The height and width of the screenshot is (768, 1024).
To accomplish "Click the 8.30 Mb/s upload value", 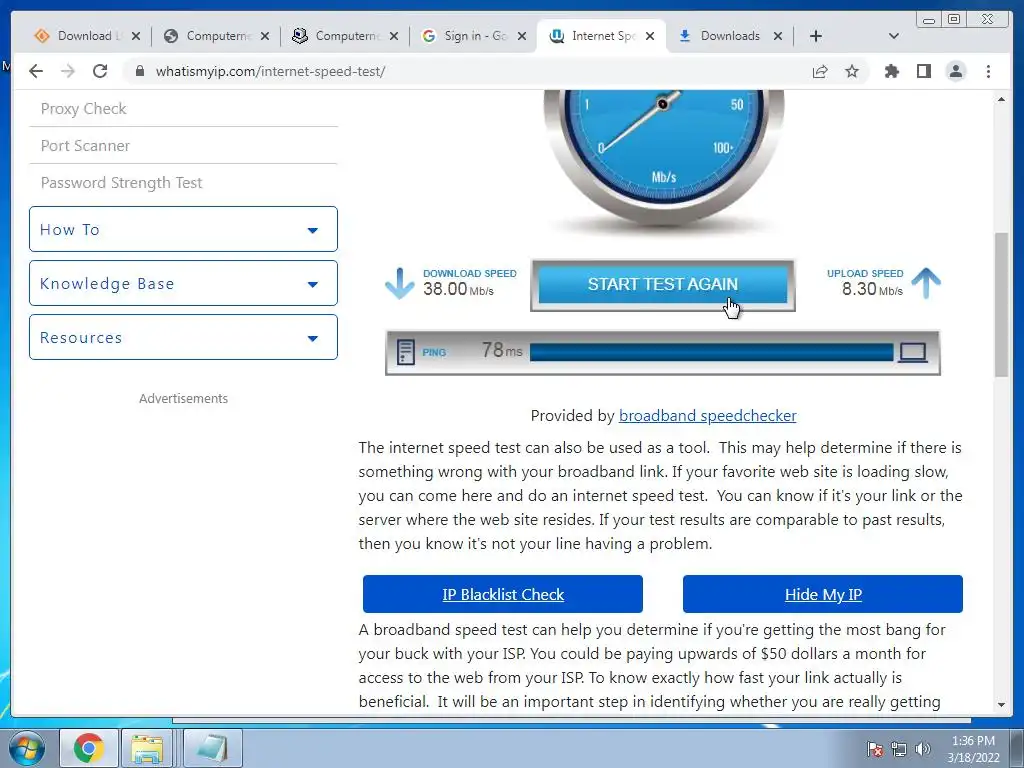I will click(872, 289).
